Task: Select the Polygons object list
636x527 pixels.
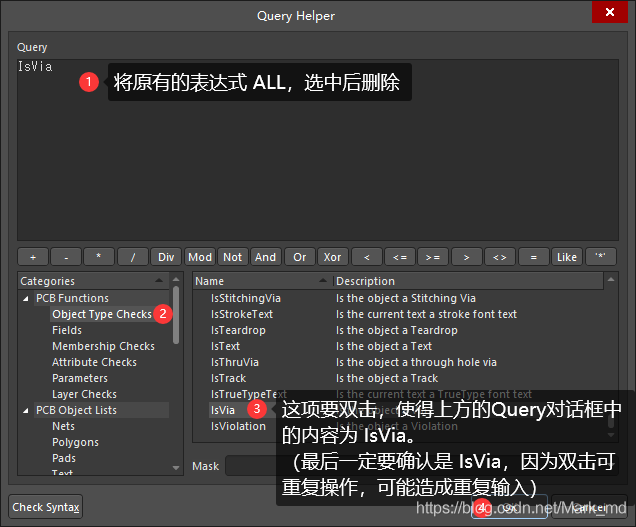Action: pyautogui.click(x=75, y=442)
